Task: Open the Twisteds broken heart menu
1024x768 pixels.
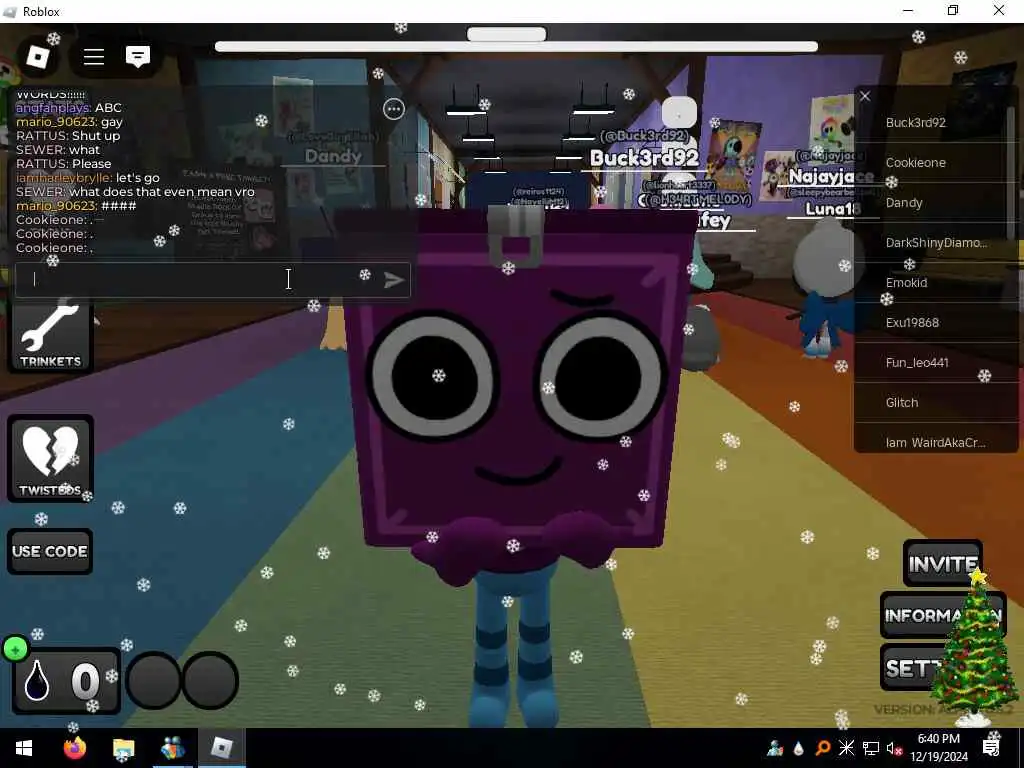Action: click(50, 458)
